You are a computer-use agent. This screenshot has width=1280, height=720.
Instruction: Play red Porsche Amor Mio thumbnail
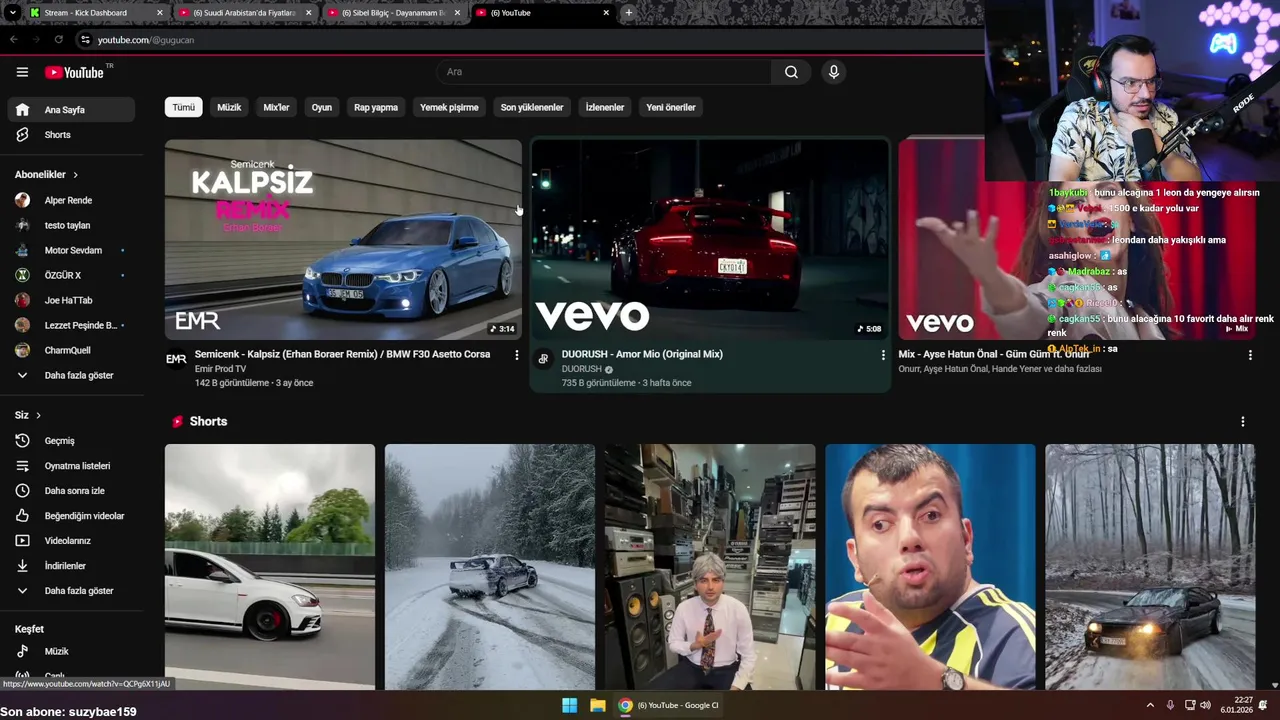click(x=710, y=240)
